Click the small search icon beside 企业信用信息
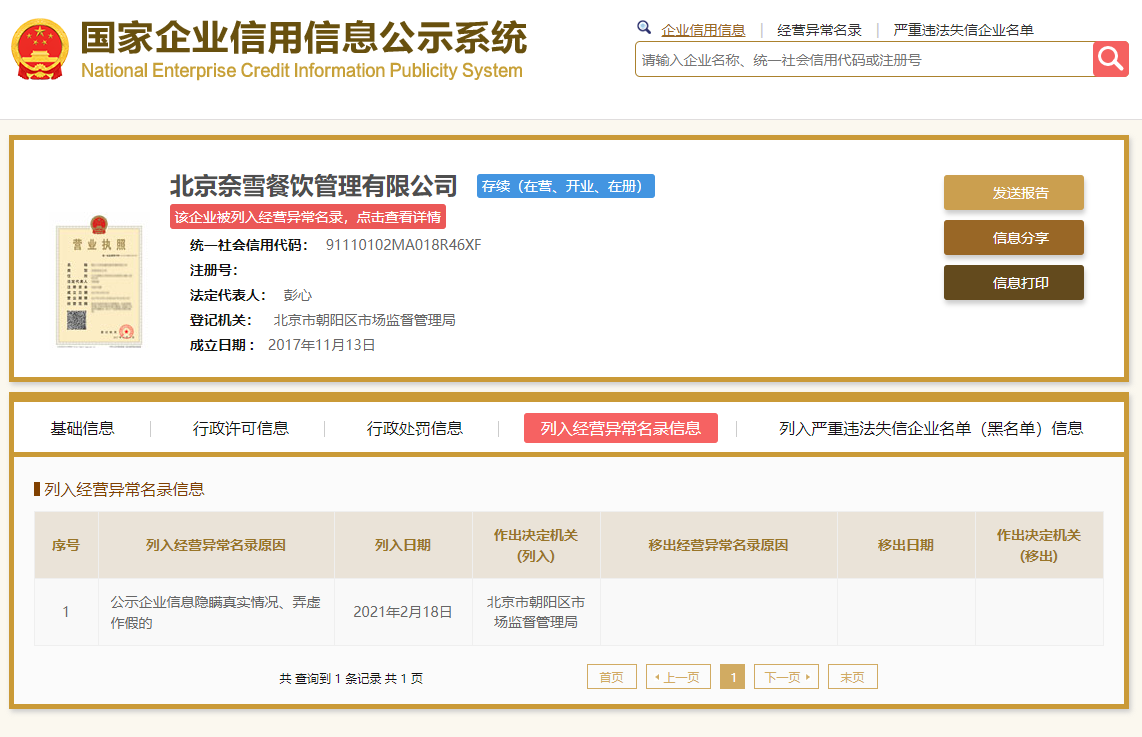Screen dimensions: 1142x737 pyautogui.click(x=644, y=27)
